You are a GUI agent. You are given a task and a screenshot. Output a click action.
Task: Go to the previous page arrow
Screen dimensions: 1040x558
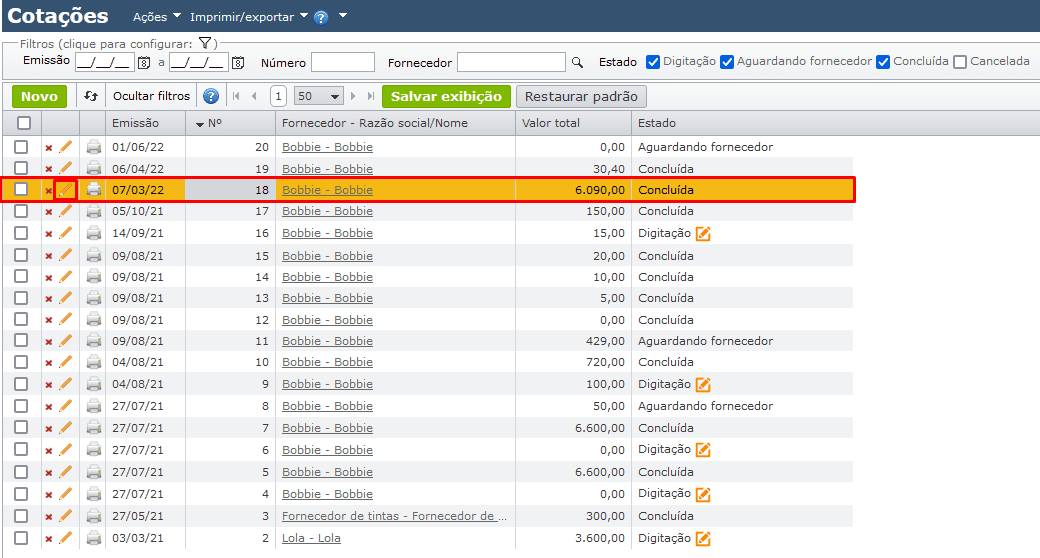[254, 96]
